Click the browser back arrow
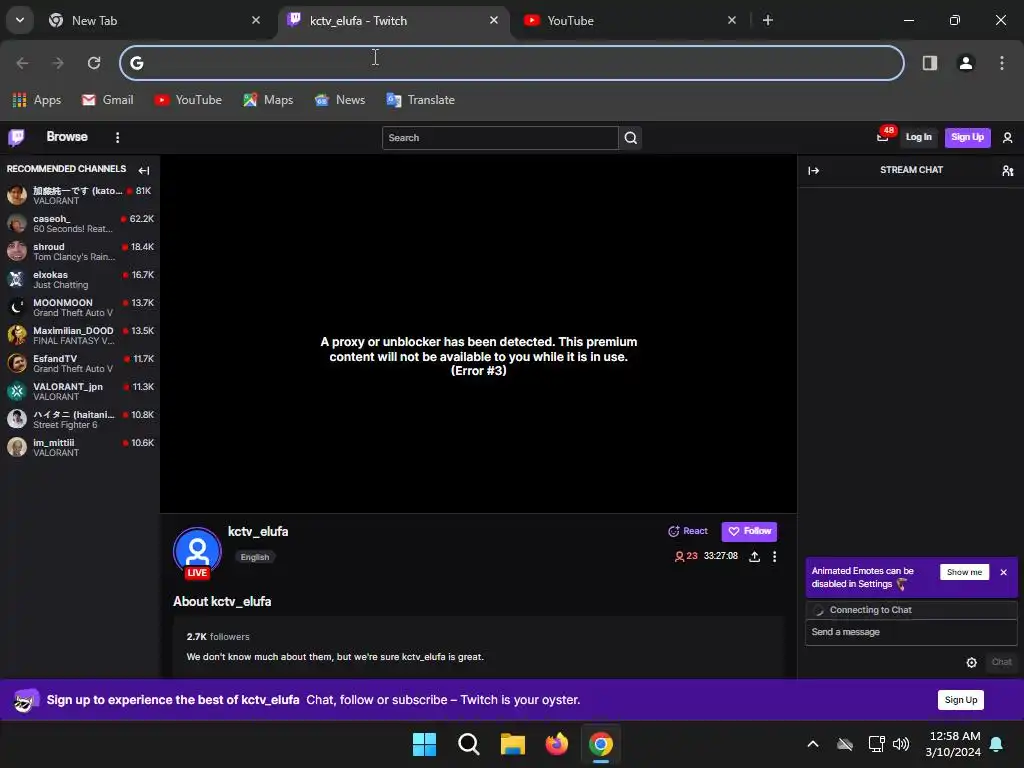 click(23, 63)
